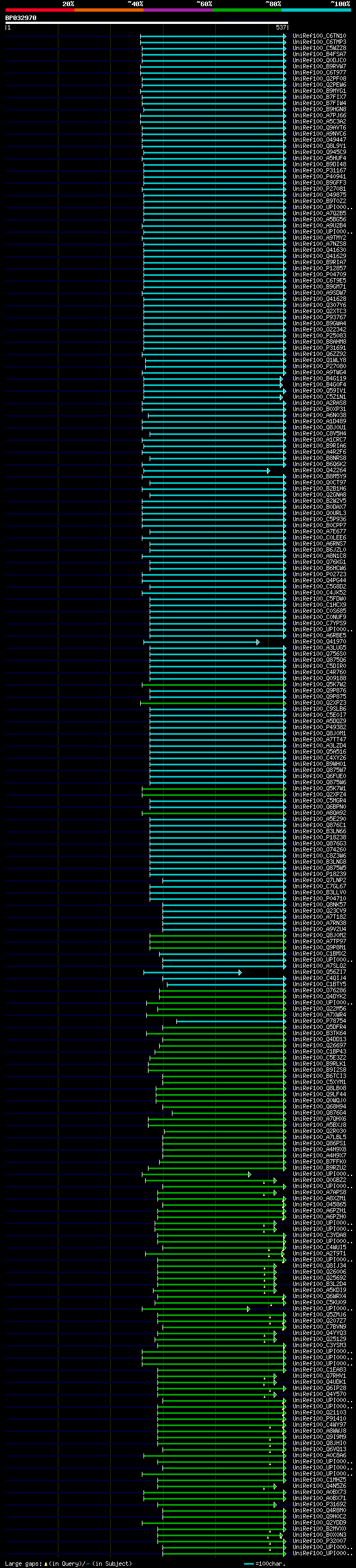
Task: Select UniRef100_P18239 hit
Action: (x=319, y=874)
